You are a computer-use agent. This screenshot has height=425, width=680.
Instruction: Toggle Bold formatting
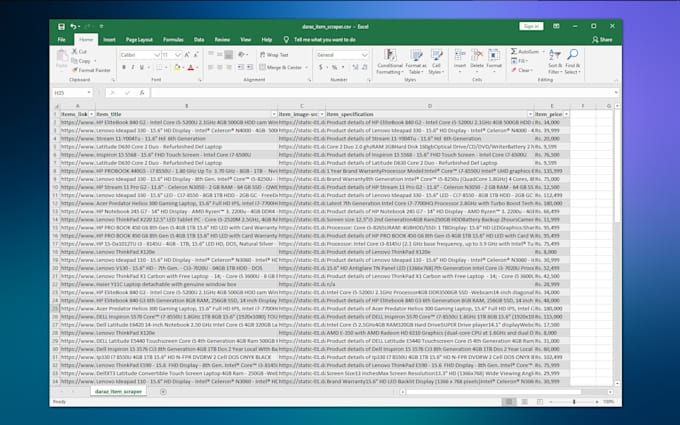pos(124,67)
